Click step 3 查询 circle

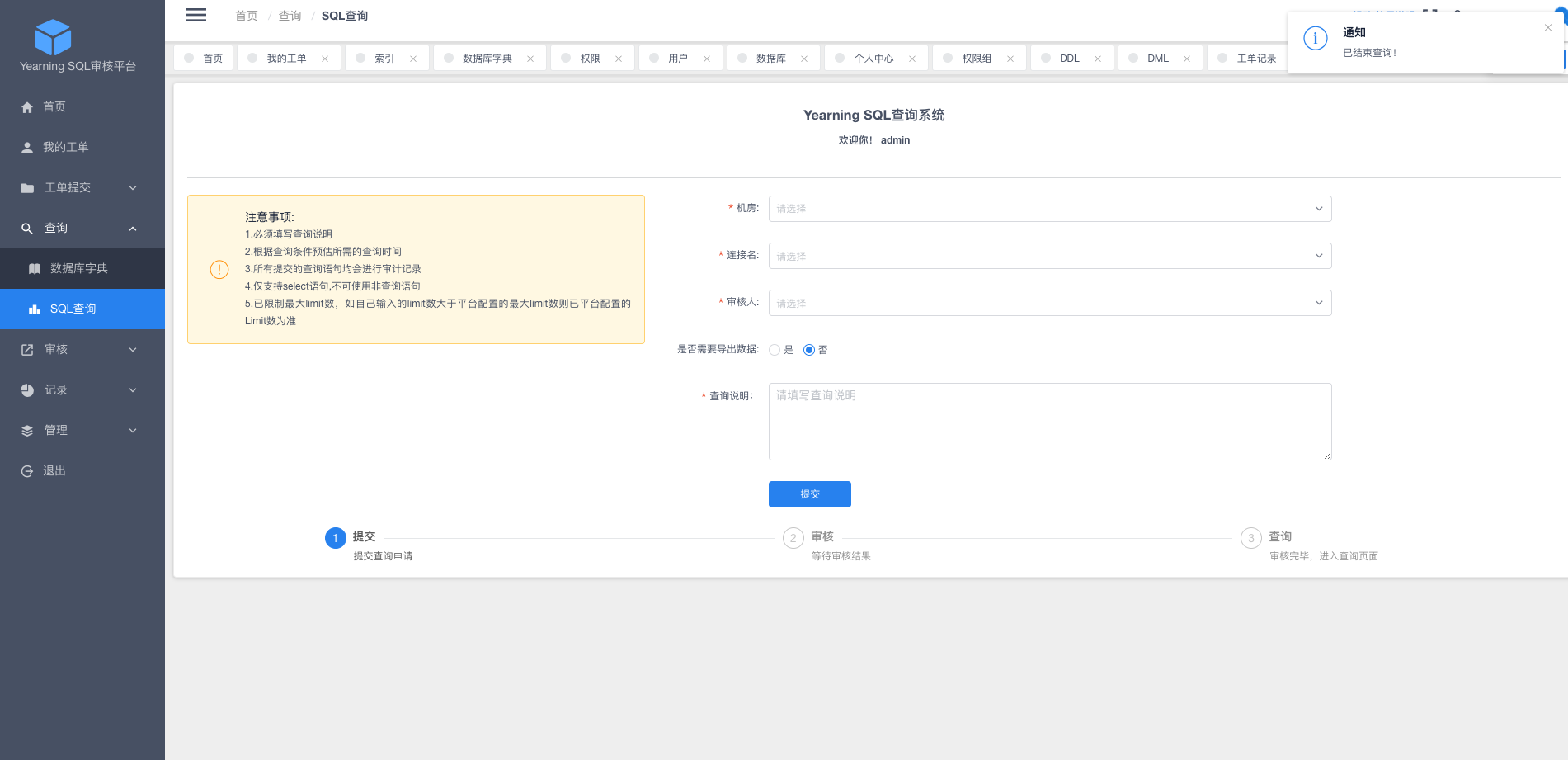coord(1251,538)
